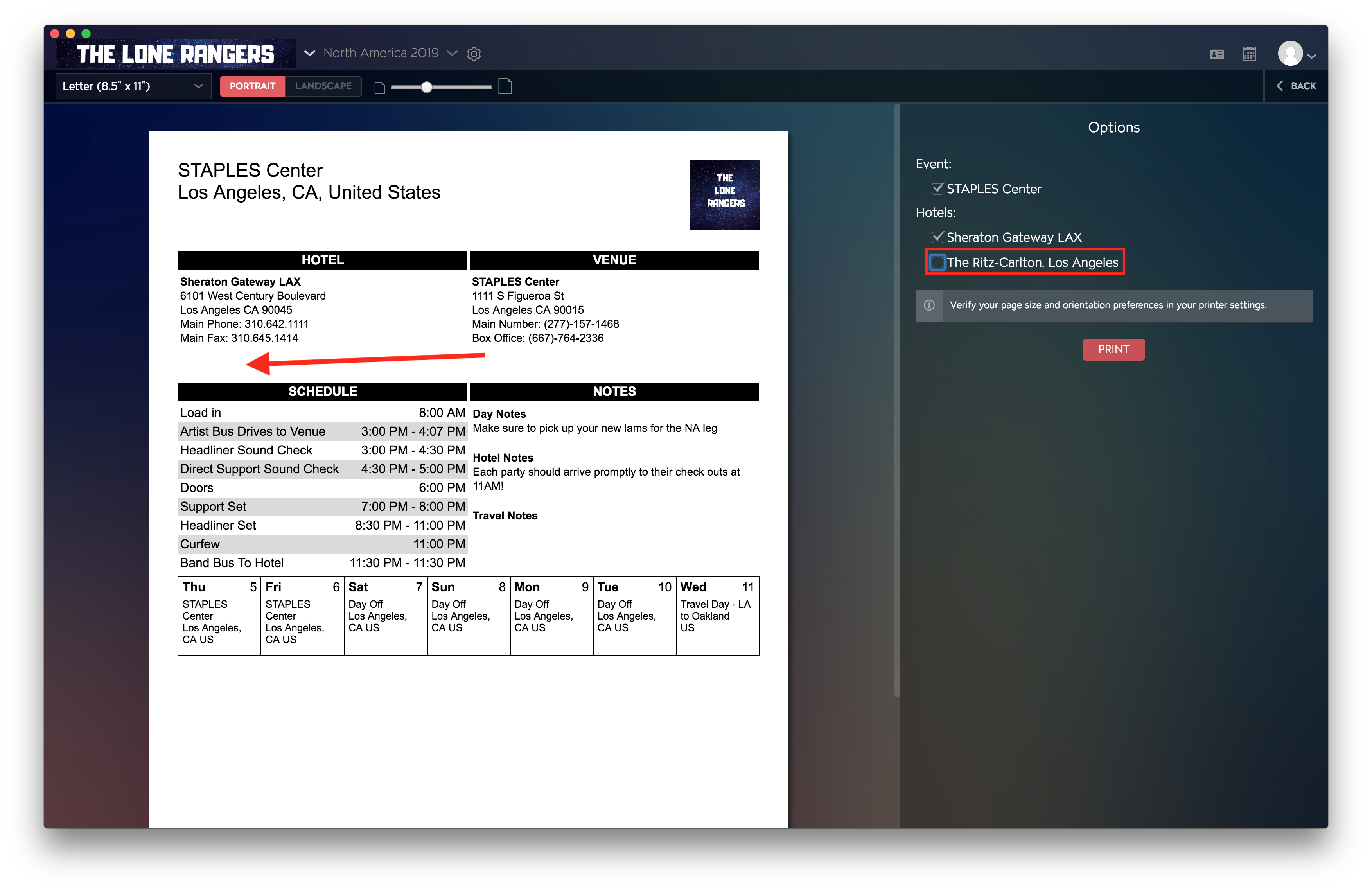Click the 'Travel Notes' heading
The width and height of the screenshot is (1372, 891).
pos(505,516)
